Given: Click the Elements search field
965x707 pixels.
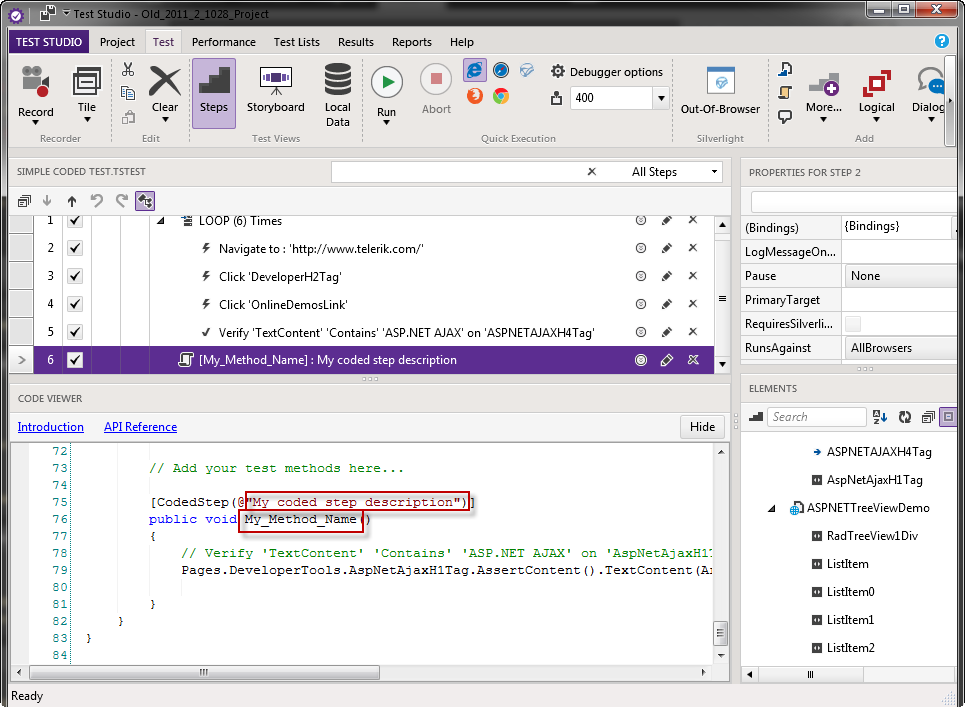Looking at the screenshot, I should pyautogui.click(x=817, y=417).
